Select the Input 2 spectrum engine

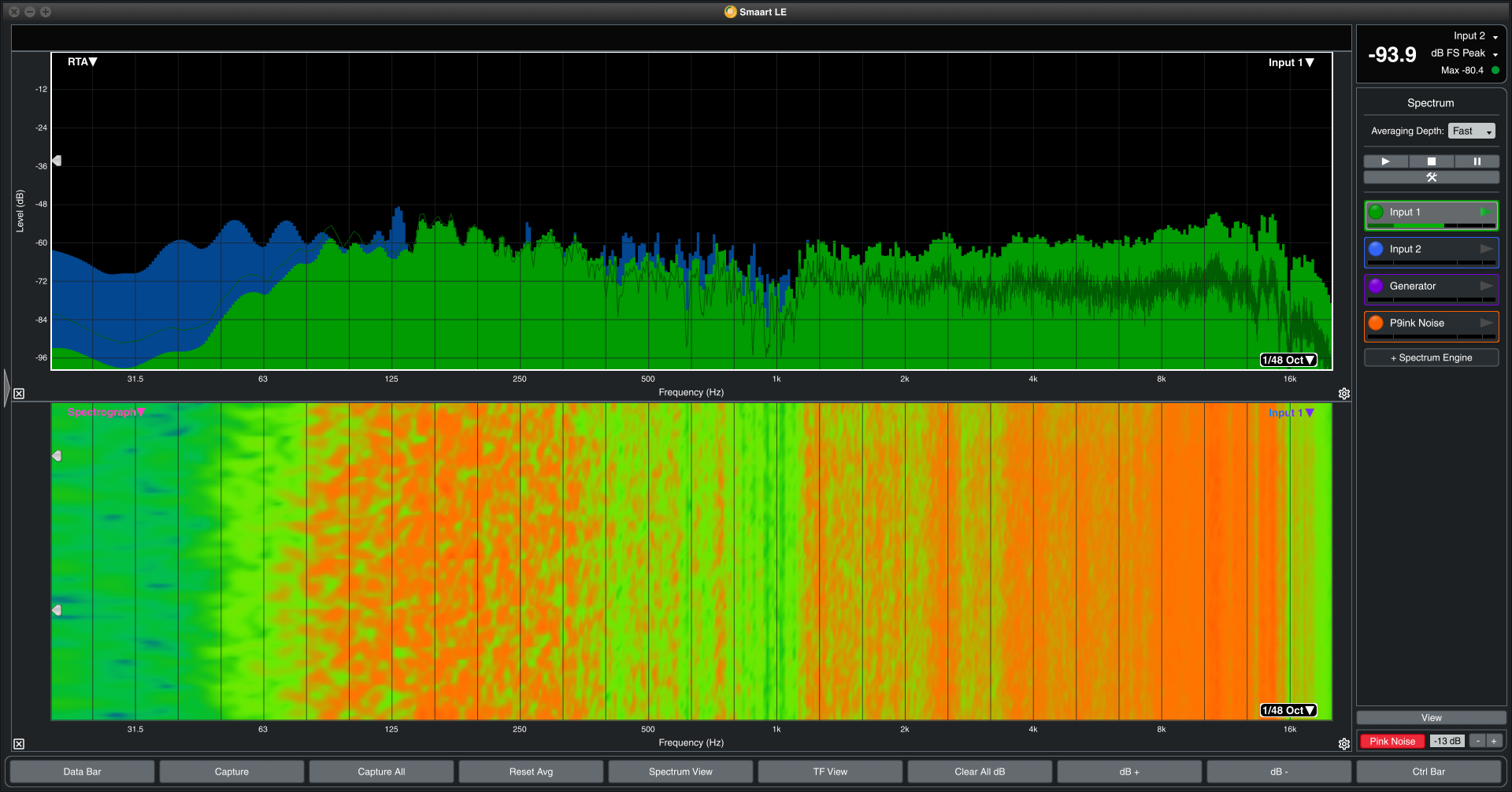point(1431,253)
